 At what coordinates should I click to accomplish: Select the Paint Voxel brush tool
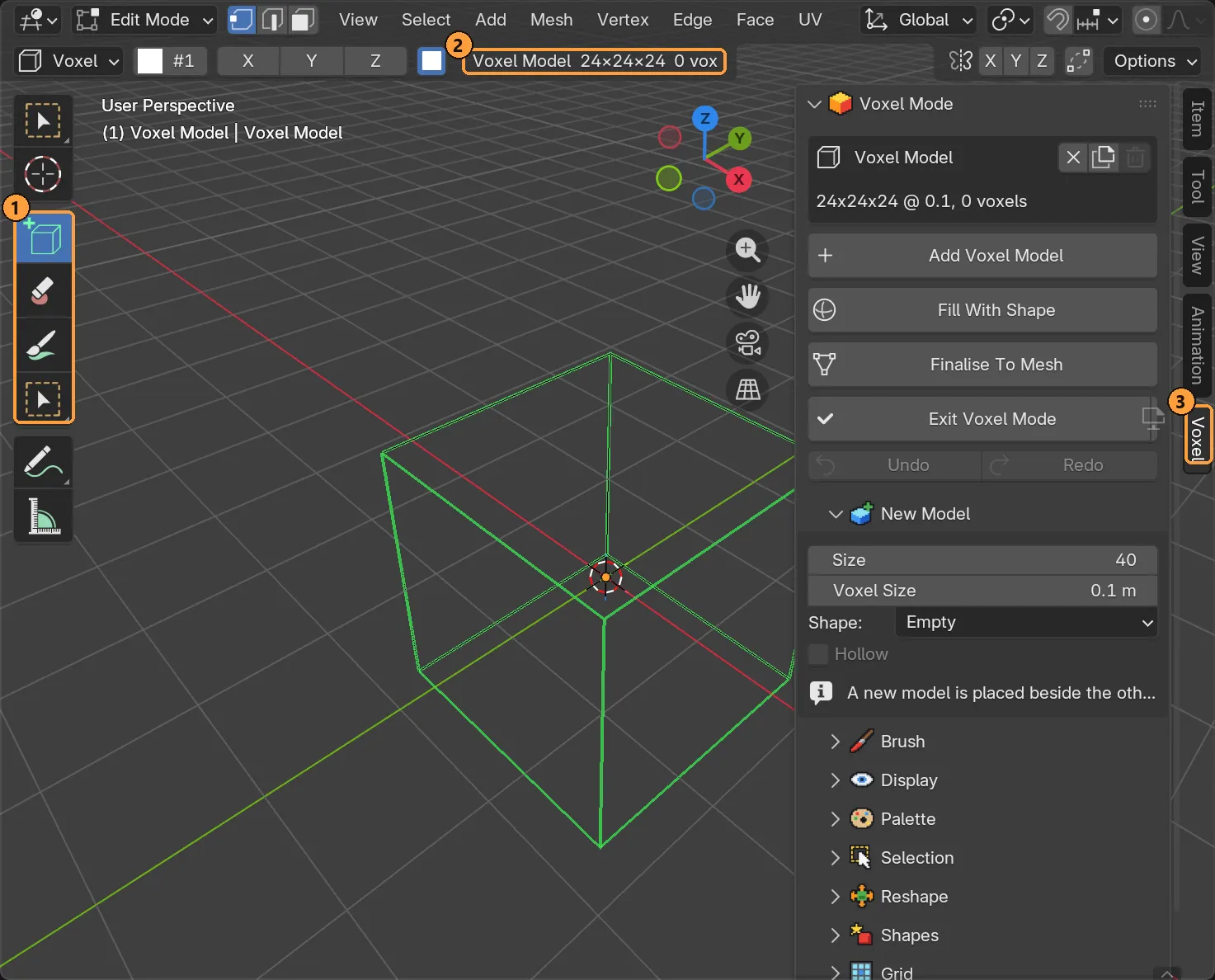pyautogui.click(x=45, y=345)
